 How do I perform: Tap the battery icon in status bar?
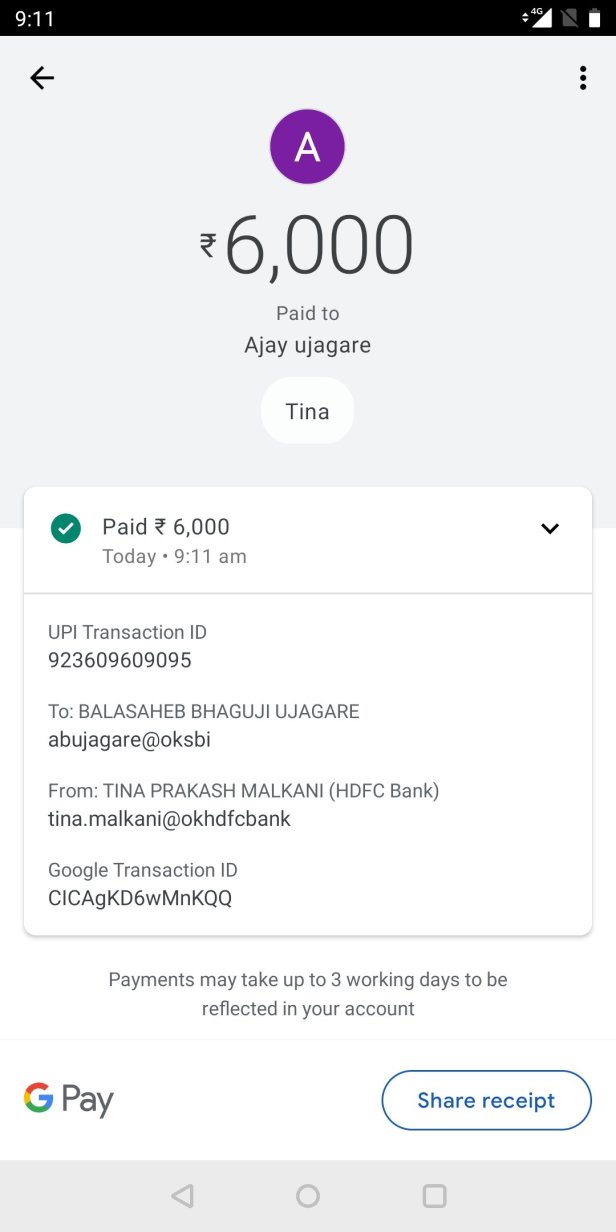(x=594, y=18)
